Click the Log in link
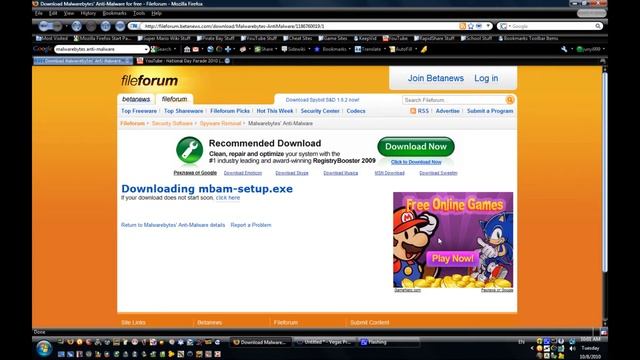Viewport: 640px width, 360px height. click(x=486, y=78)
